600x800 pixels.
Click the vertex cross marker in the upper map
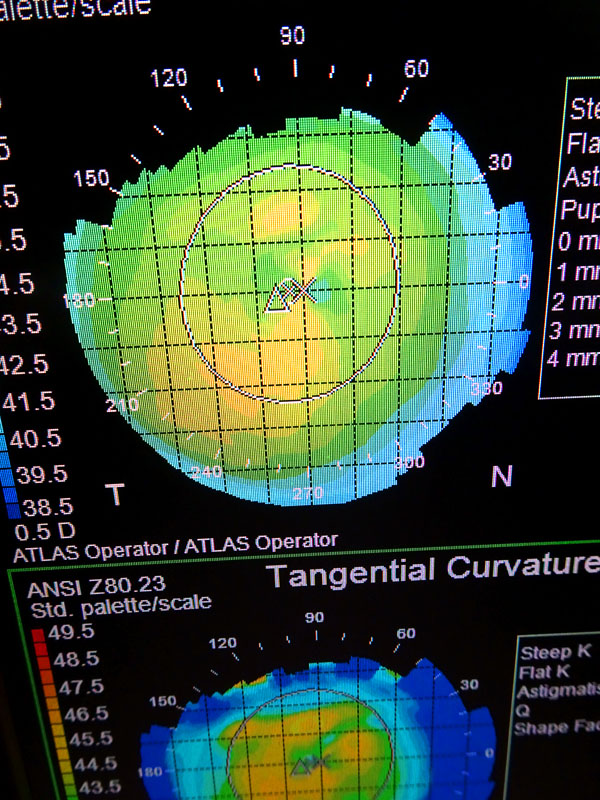[305, 290]
